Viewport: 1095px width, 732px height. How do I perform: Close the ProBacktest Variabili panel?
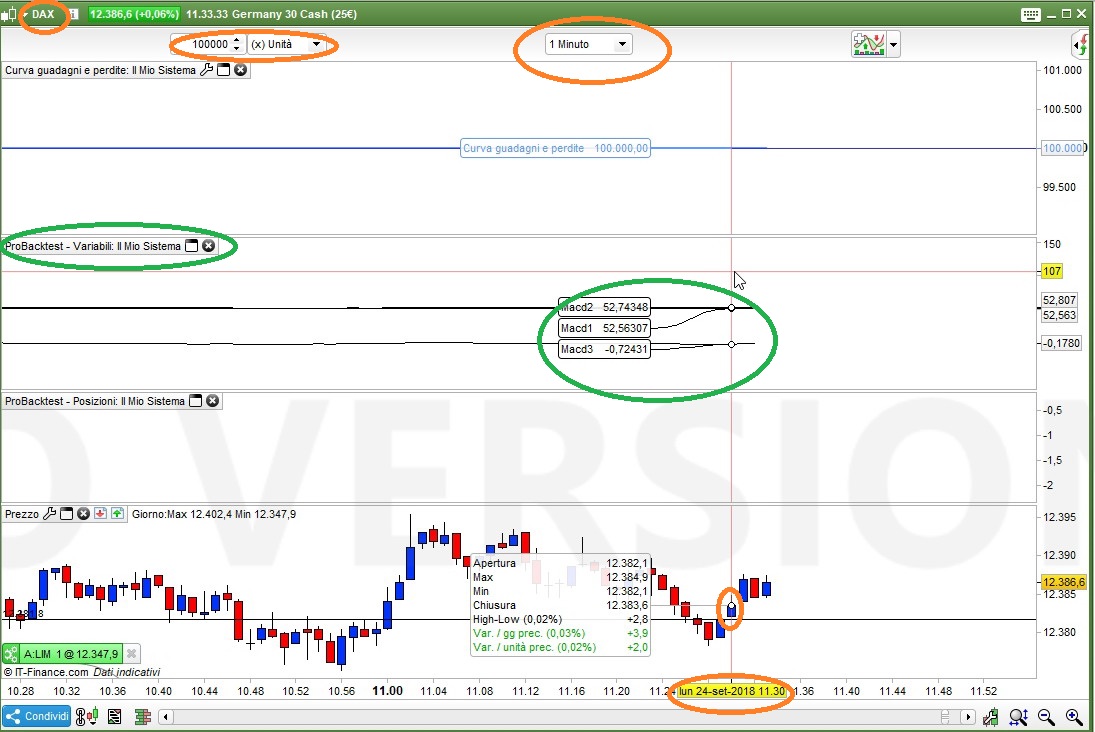[208, 246]
